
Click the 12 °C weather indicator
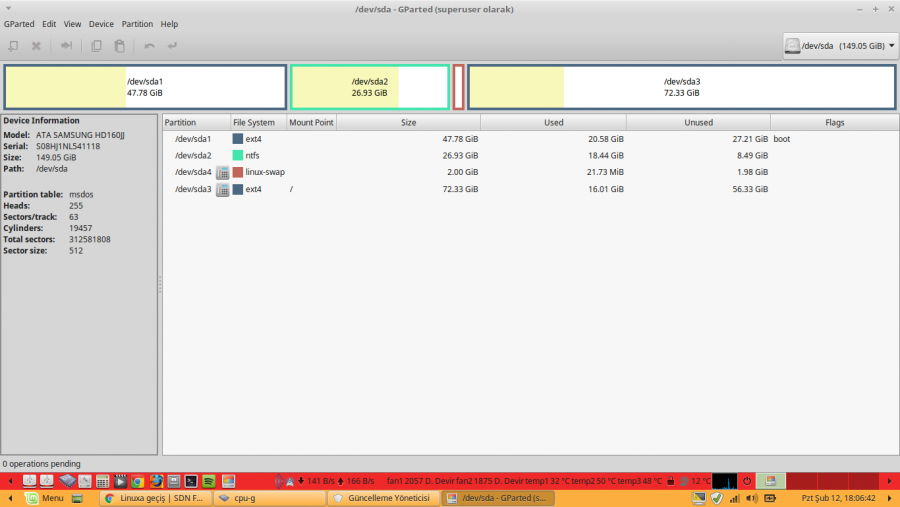click(x=695, y=481)
